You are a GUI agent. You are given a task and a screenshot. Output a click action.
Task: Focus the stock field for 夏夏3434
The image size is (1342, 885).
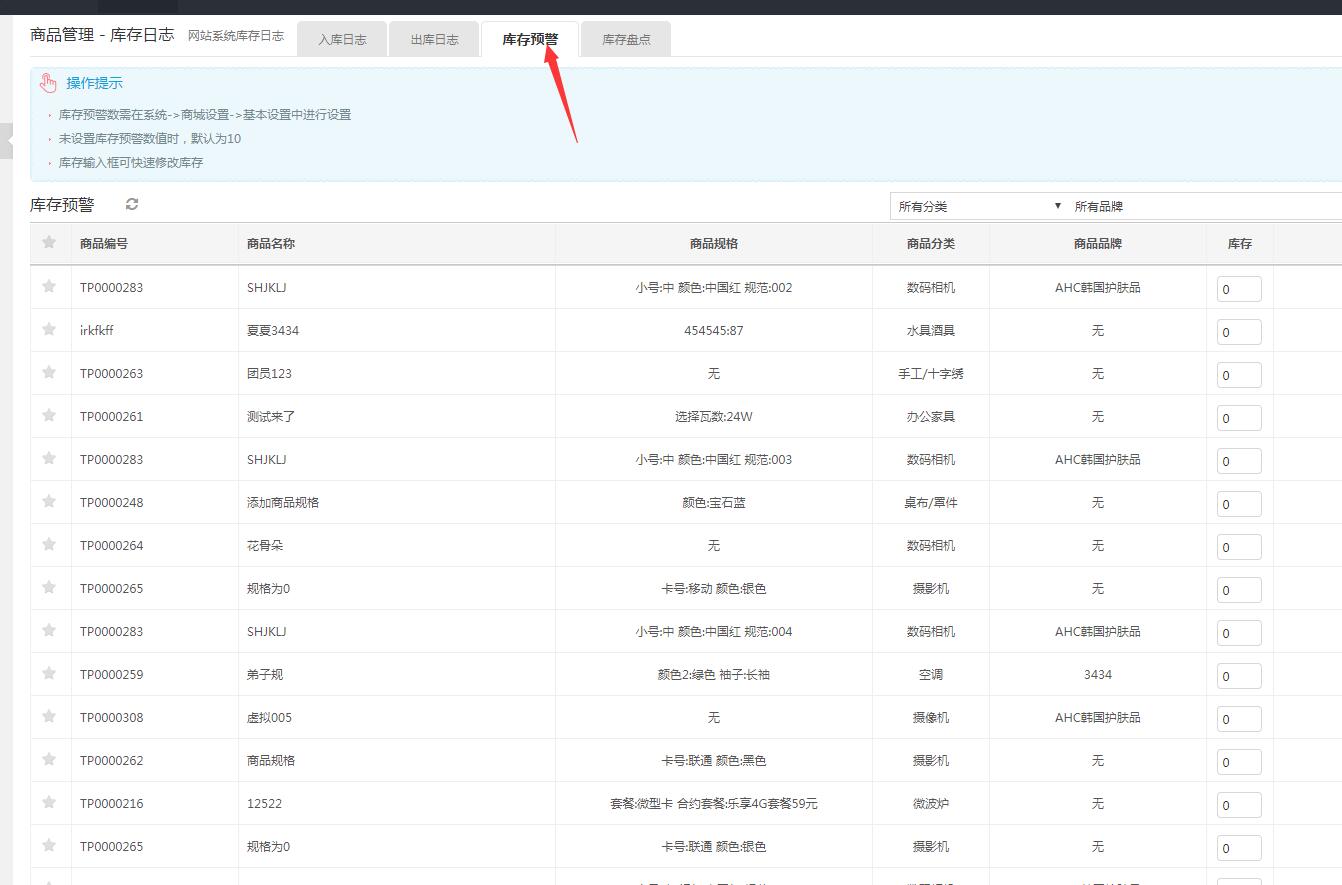coord(1238,332)
